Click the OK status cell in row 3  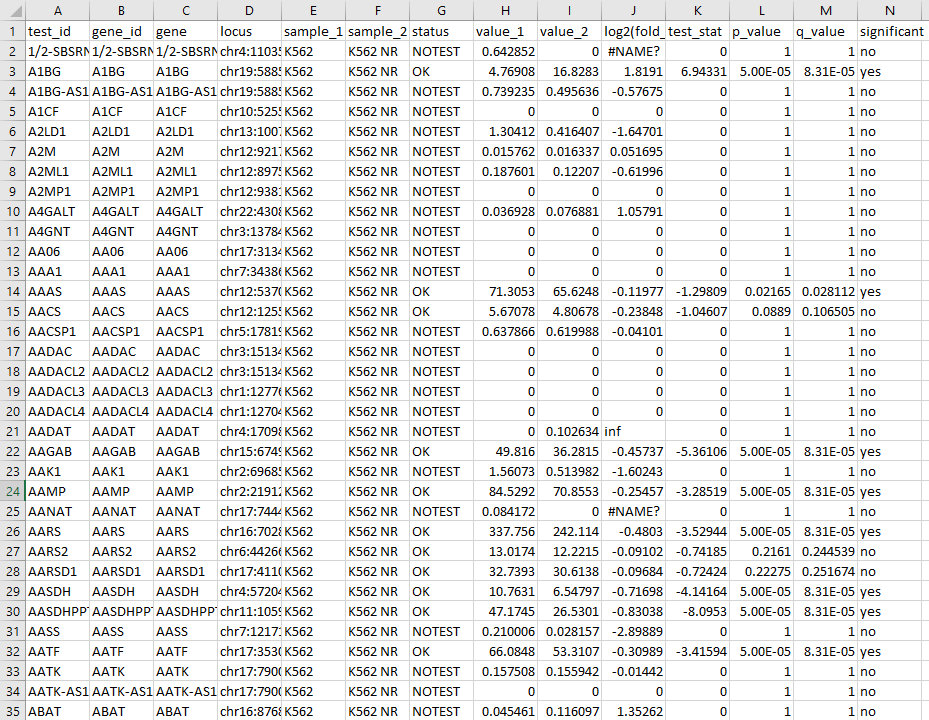pos(439,71)
